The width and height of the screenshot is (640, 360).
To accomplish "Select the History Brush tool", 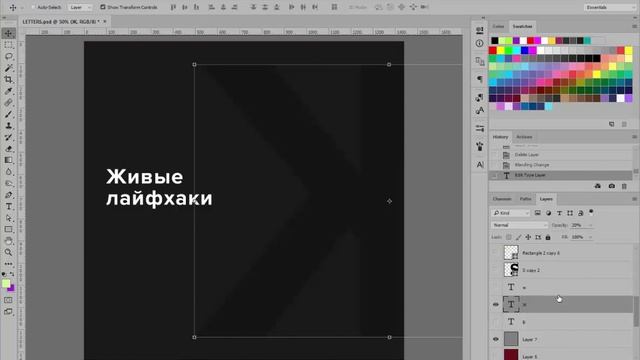I will click(x=9, y=137).
